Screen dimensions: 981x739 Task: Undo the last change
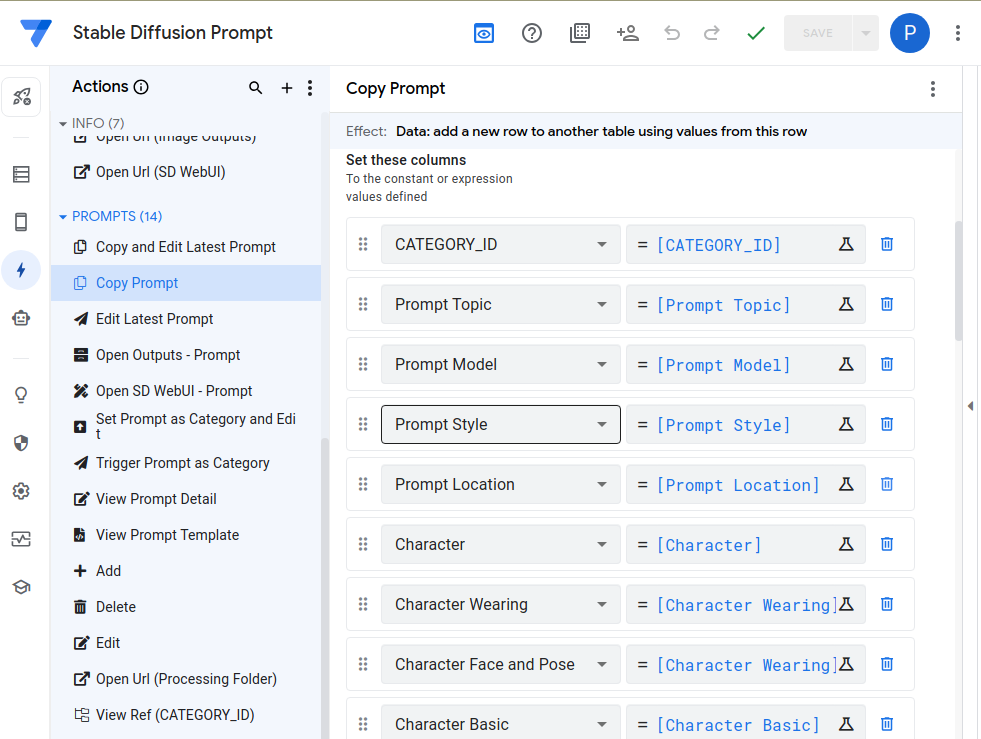(x=672, y=33)
